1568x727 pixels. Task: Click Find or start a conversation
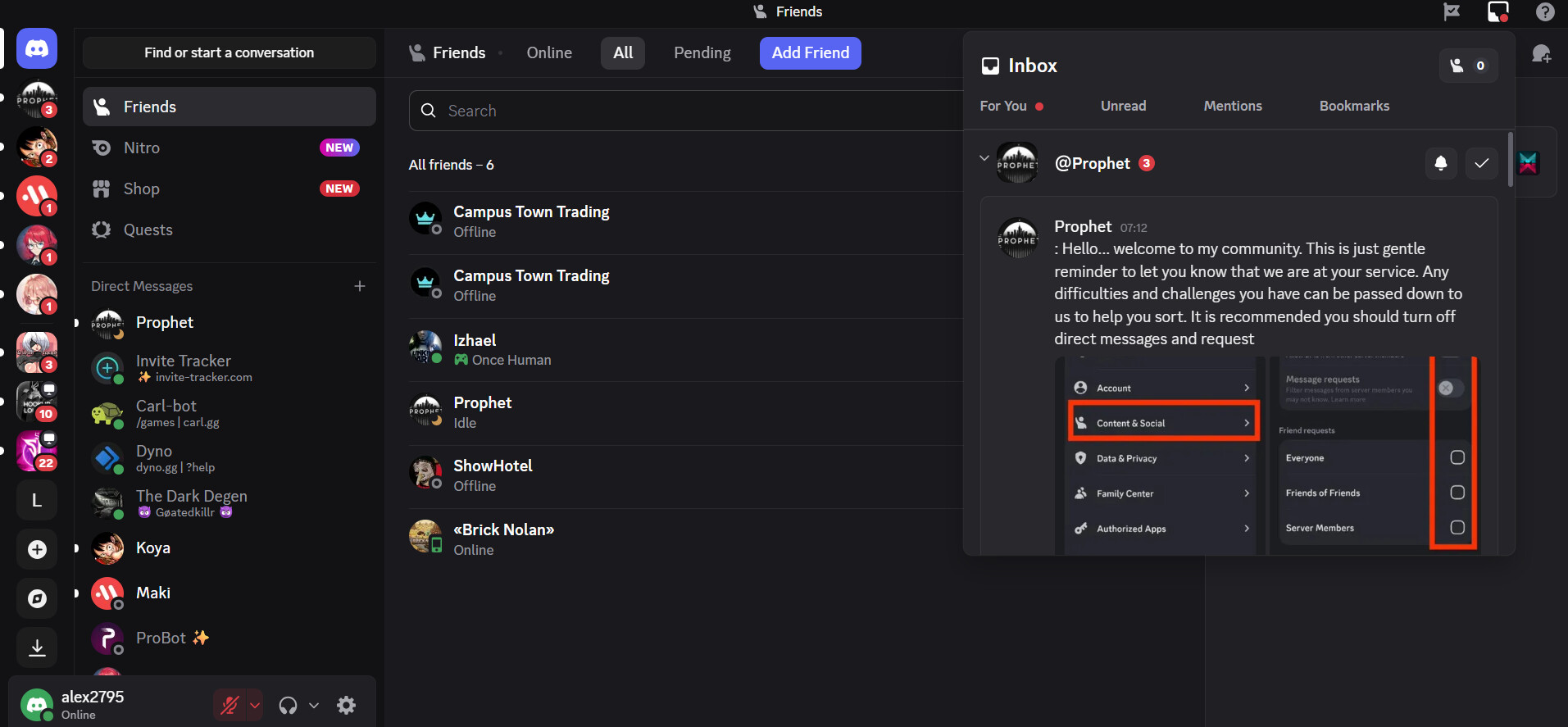pyautogui.click(x=229, y=52)
